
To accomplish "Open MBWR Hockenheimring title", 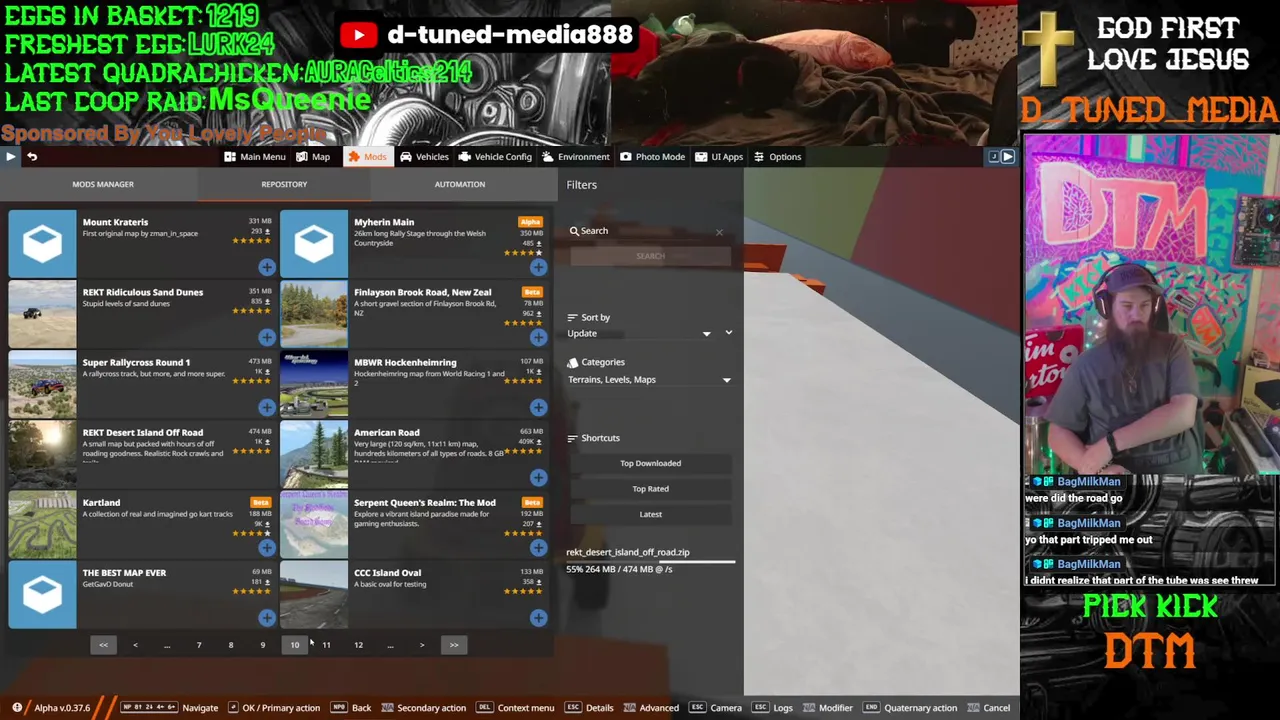I will pos(405,363).
